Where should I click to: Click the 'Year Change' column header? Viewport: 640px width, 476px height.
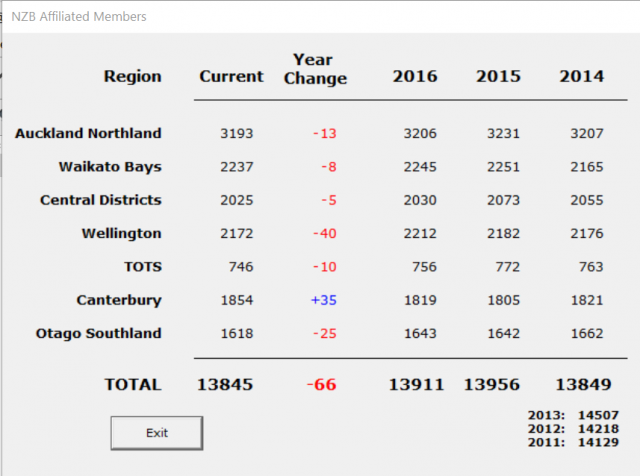[x=315, y=69]
